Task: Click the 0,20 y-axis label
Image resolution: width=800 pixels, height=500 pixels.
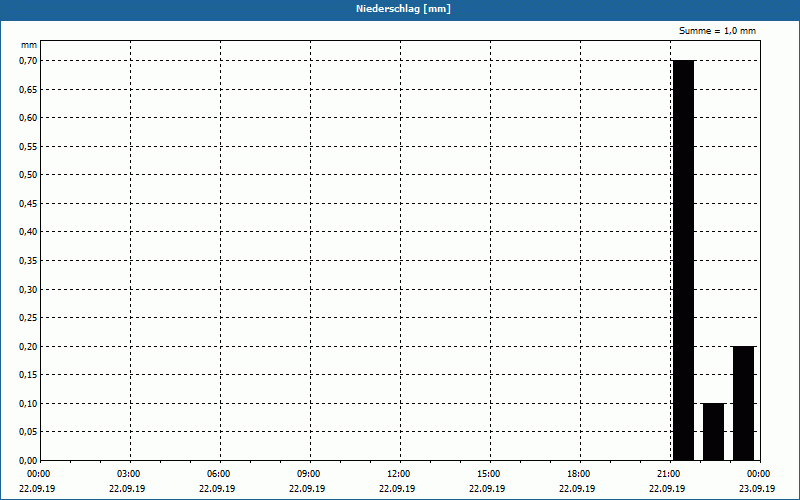Action: click(x=28, y=346)
